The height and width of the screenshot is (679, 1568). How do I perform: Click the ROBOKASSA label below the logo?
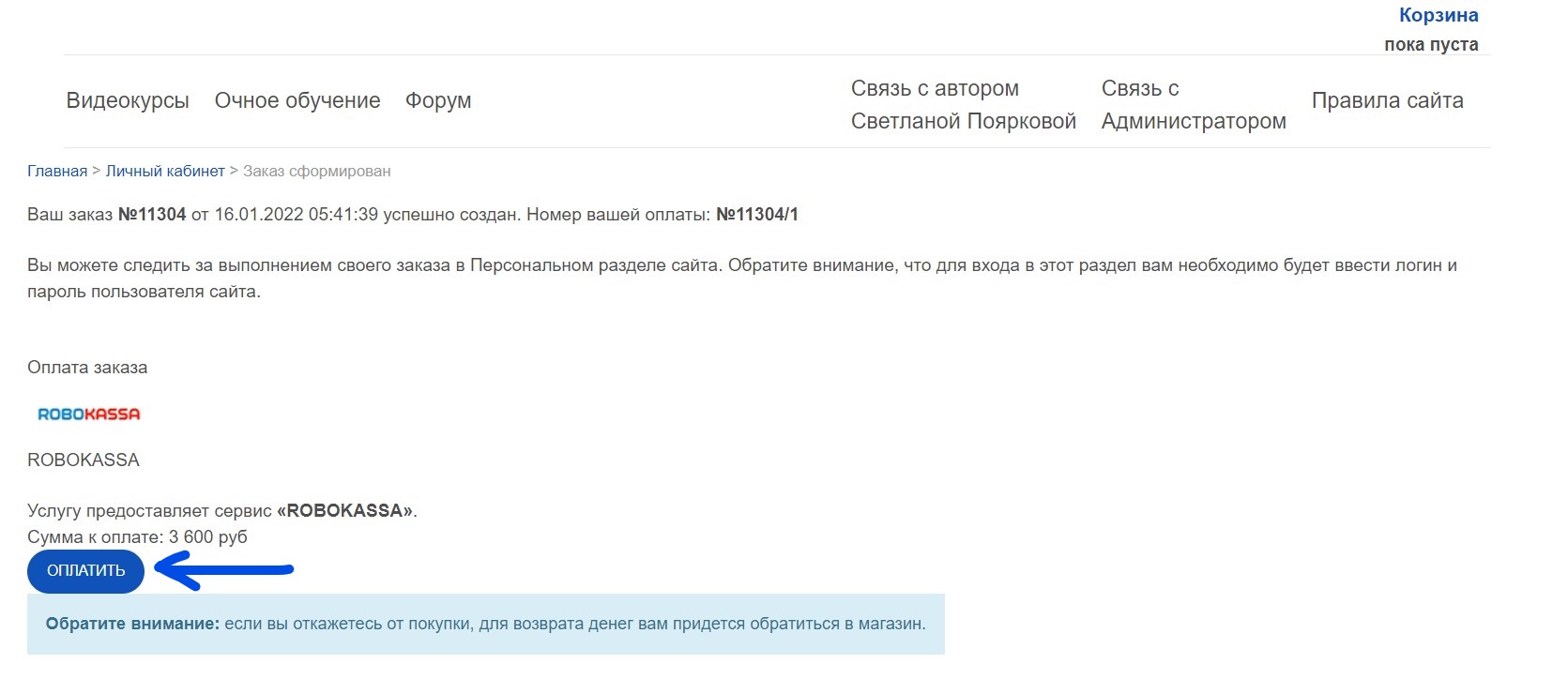pyautogui.click(x=84, y=460)
